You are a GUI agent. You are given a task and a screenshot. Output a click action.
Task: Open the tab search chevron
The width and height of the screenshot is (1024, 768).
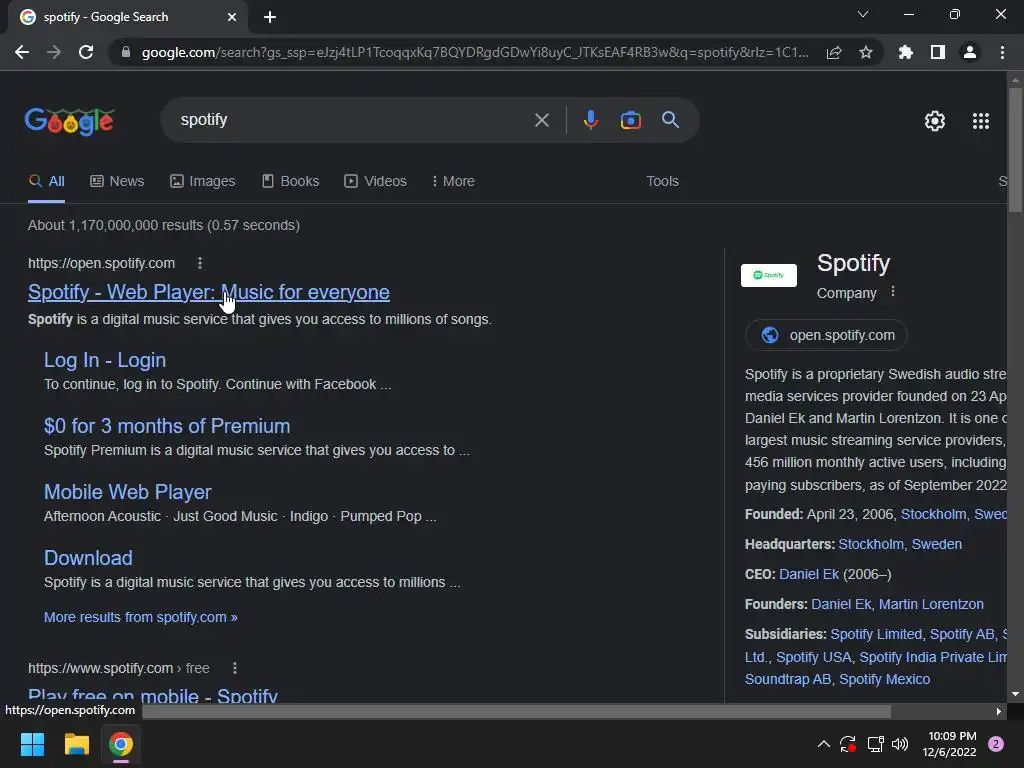(863, 14)
